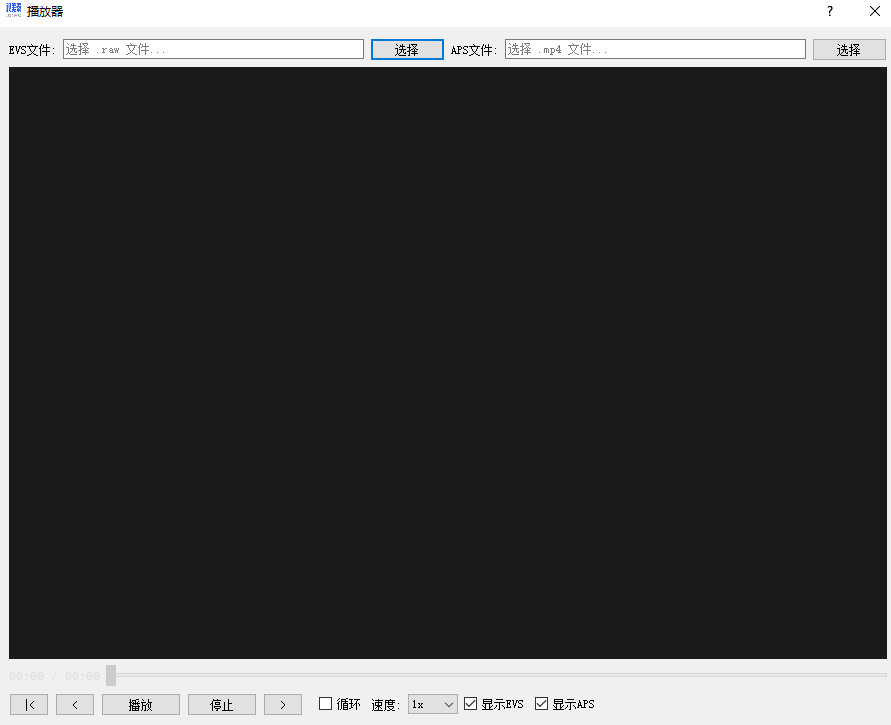Click the EVS文件 label

coord(32,50)
